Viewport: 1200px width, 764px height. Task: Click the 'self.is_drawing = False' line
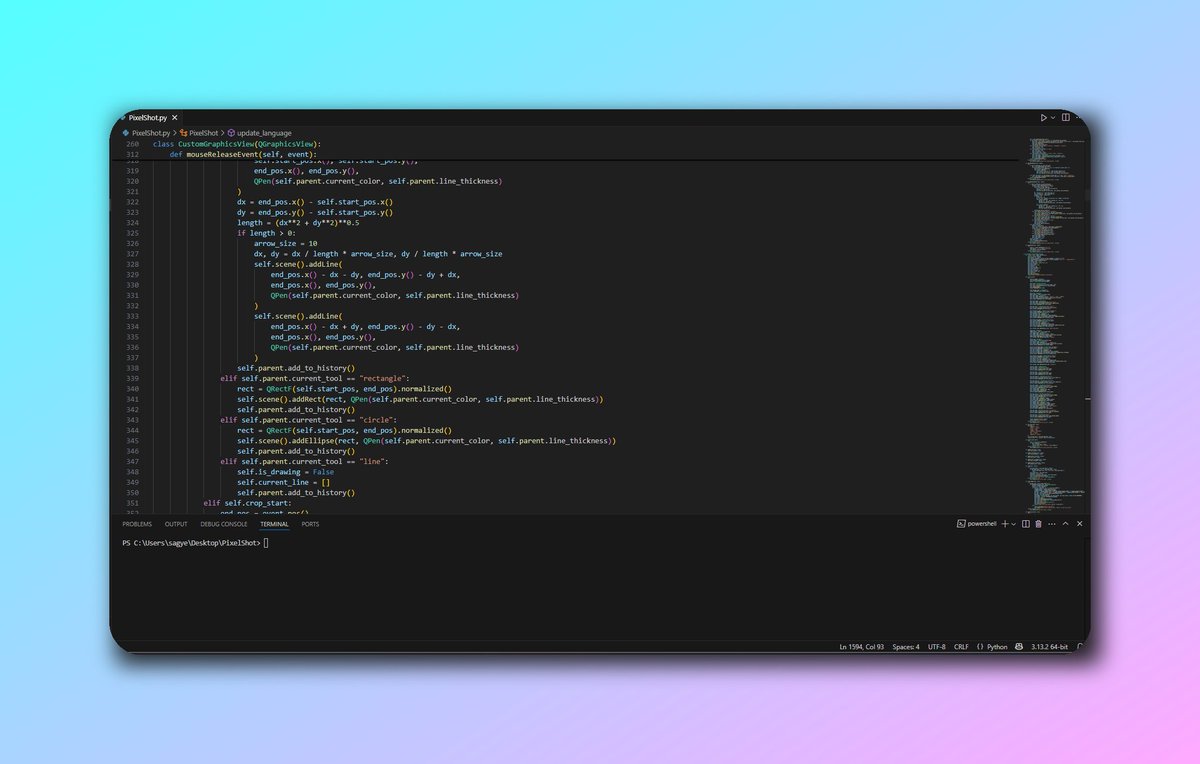pyautogui.click(x=285, y=472)
